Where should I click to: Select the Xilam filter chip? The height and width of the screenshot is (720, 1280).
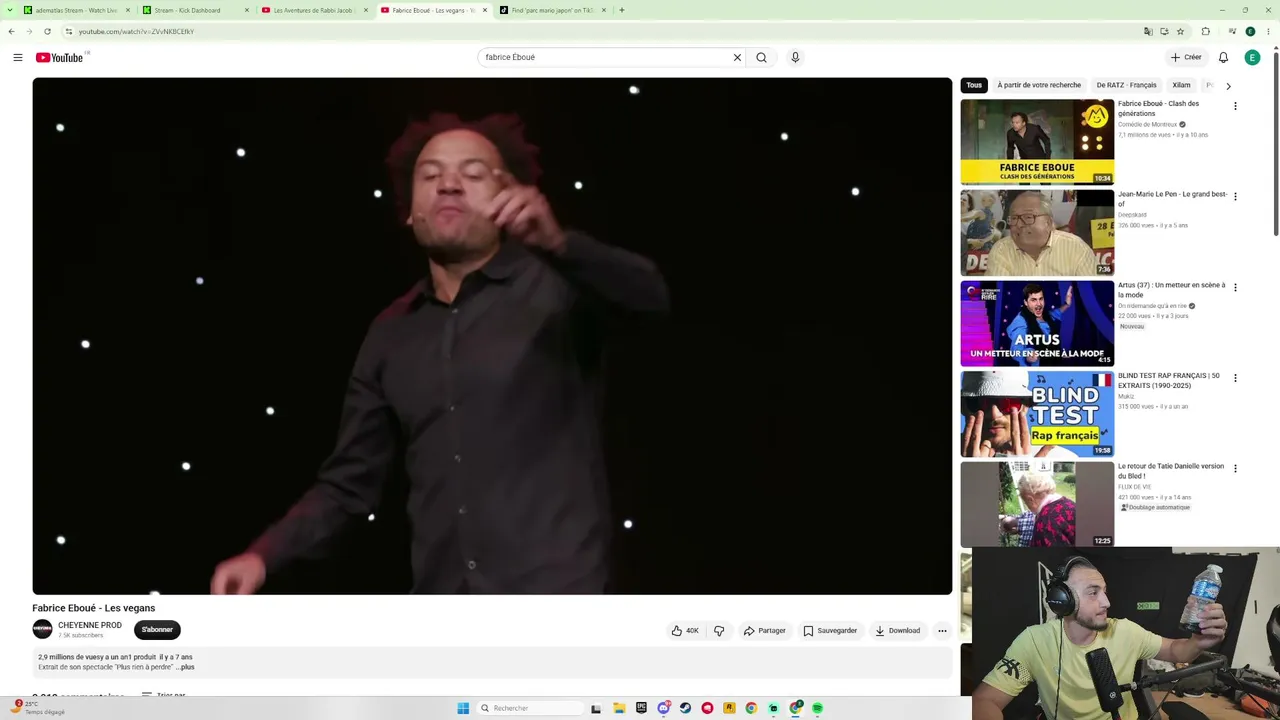[x=1181, y=85]
